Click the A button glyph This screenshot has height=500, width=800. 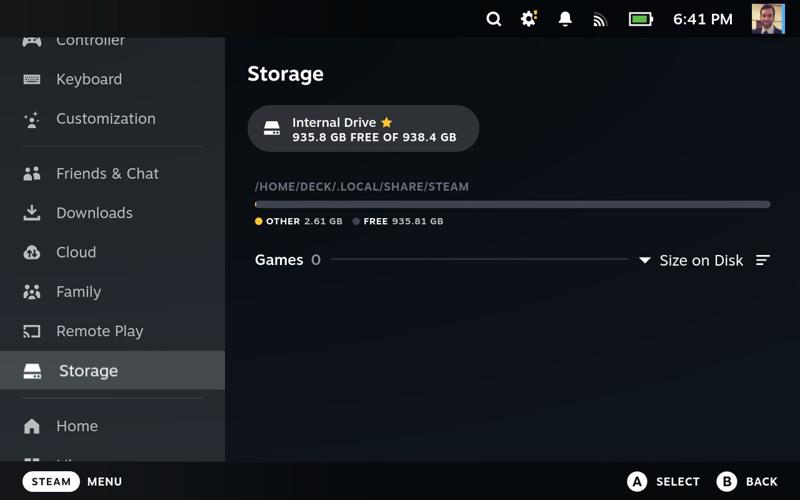coord(637,482)
